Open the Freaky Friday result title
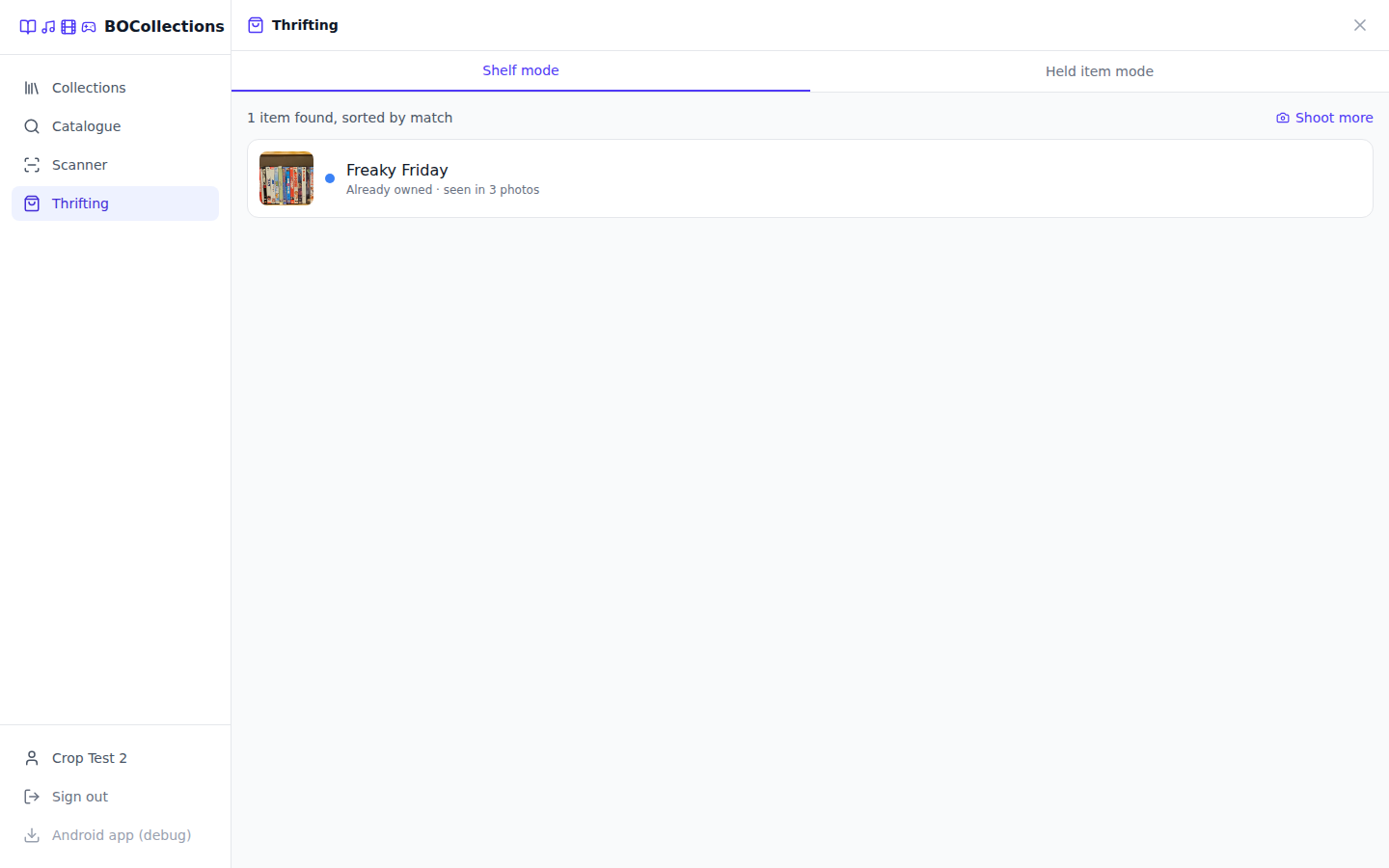1389x868 pixels. (396, 170)
